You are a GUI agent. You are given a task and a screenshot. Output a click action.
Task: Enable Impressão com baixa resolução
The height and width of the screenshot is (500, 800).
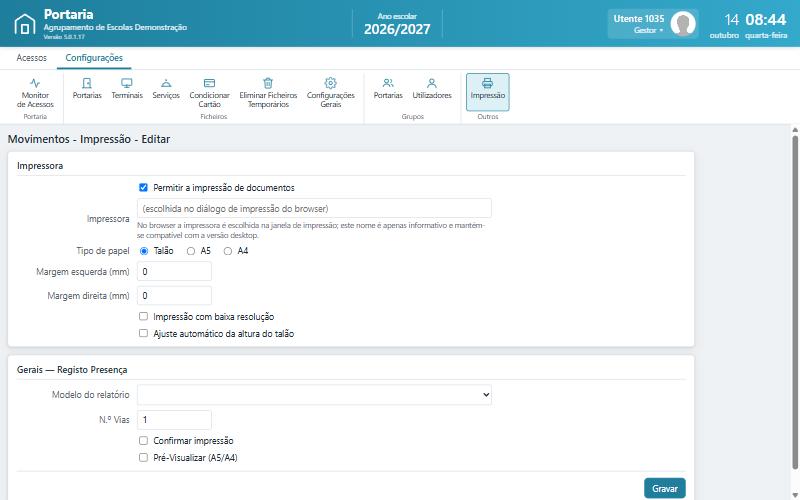[143, 316]
